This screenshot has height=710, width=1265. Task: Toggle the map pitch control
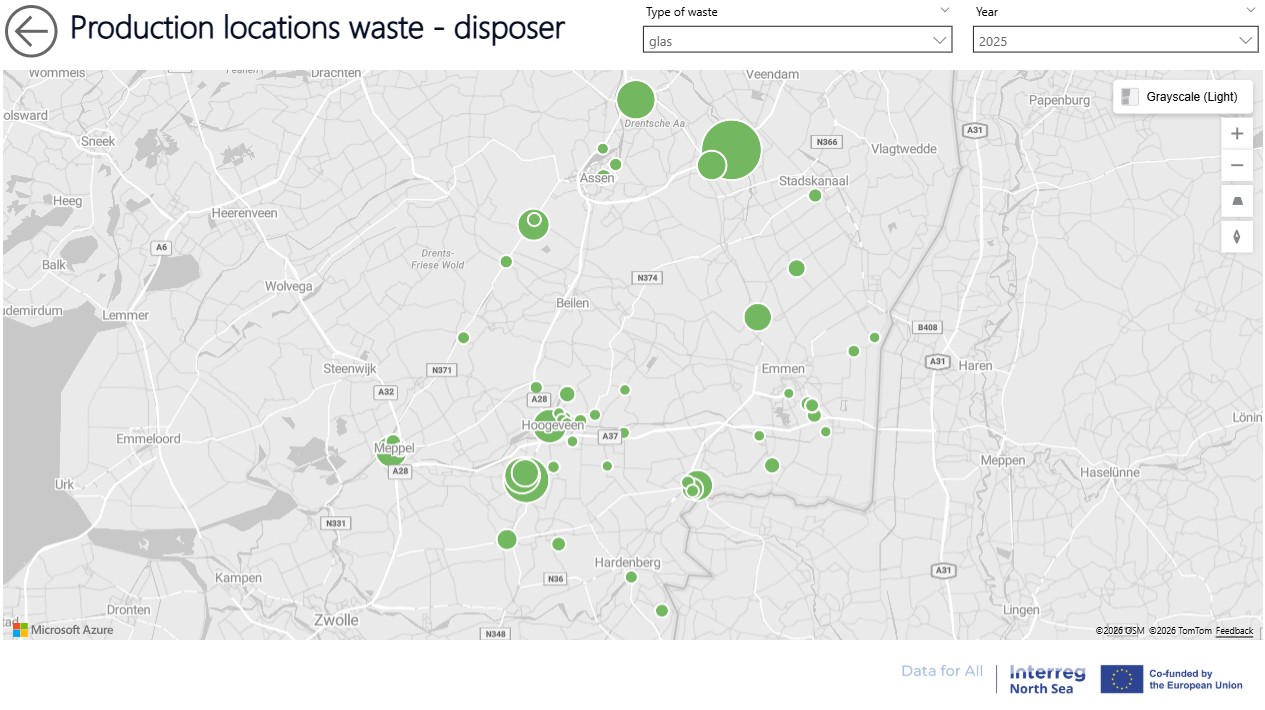coord(1237,202)
